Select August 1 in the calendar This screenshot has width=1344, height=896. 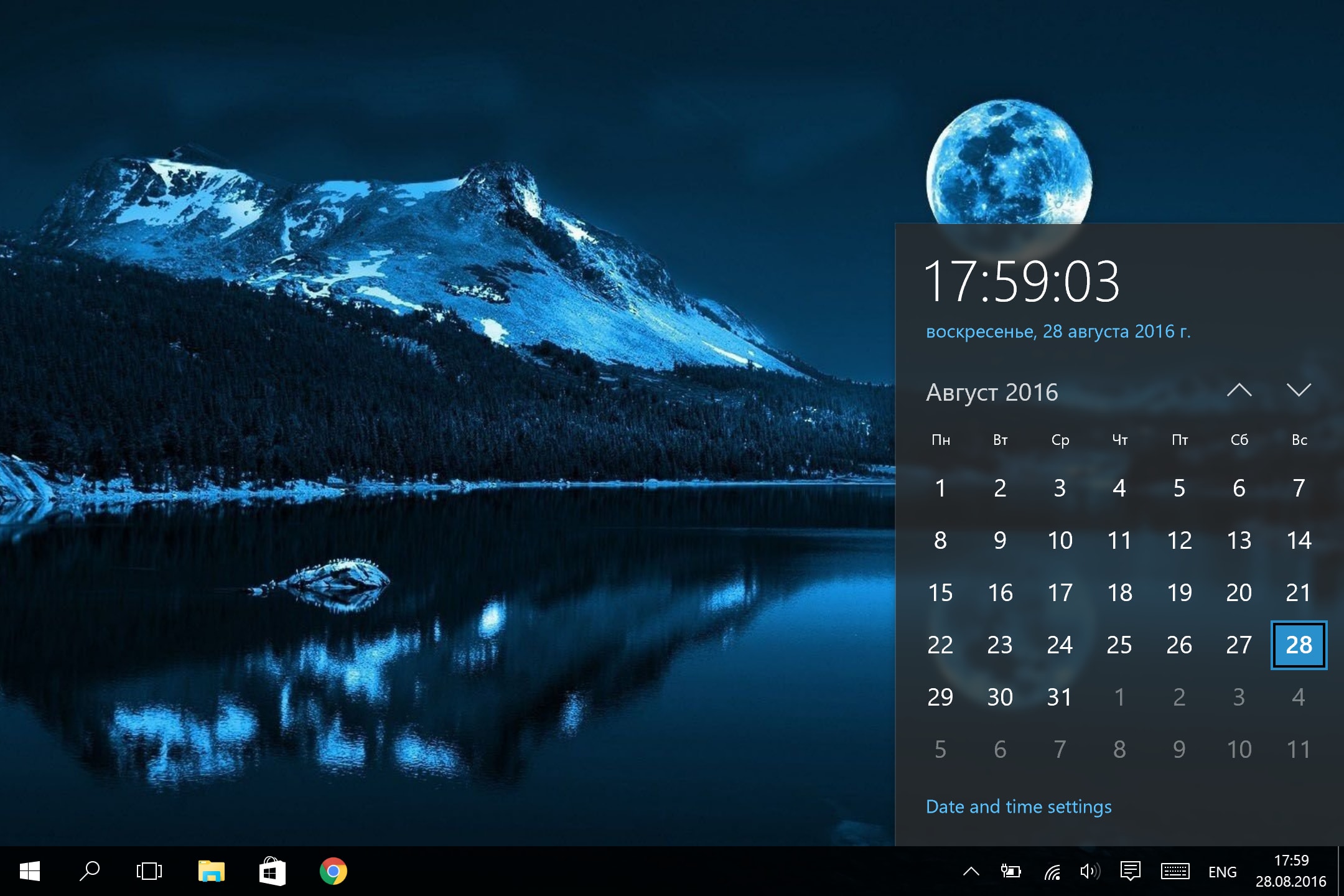(940, 488)
